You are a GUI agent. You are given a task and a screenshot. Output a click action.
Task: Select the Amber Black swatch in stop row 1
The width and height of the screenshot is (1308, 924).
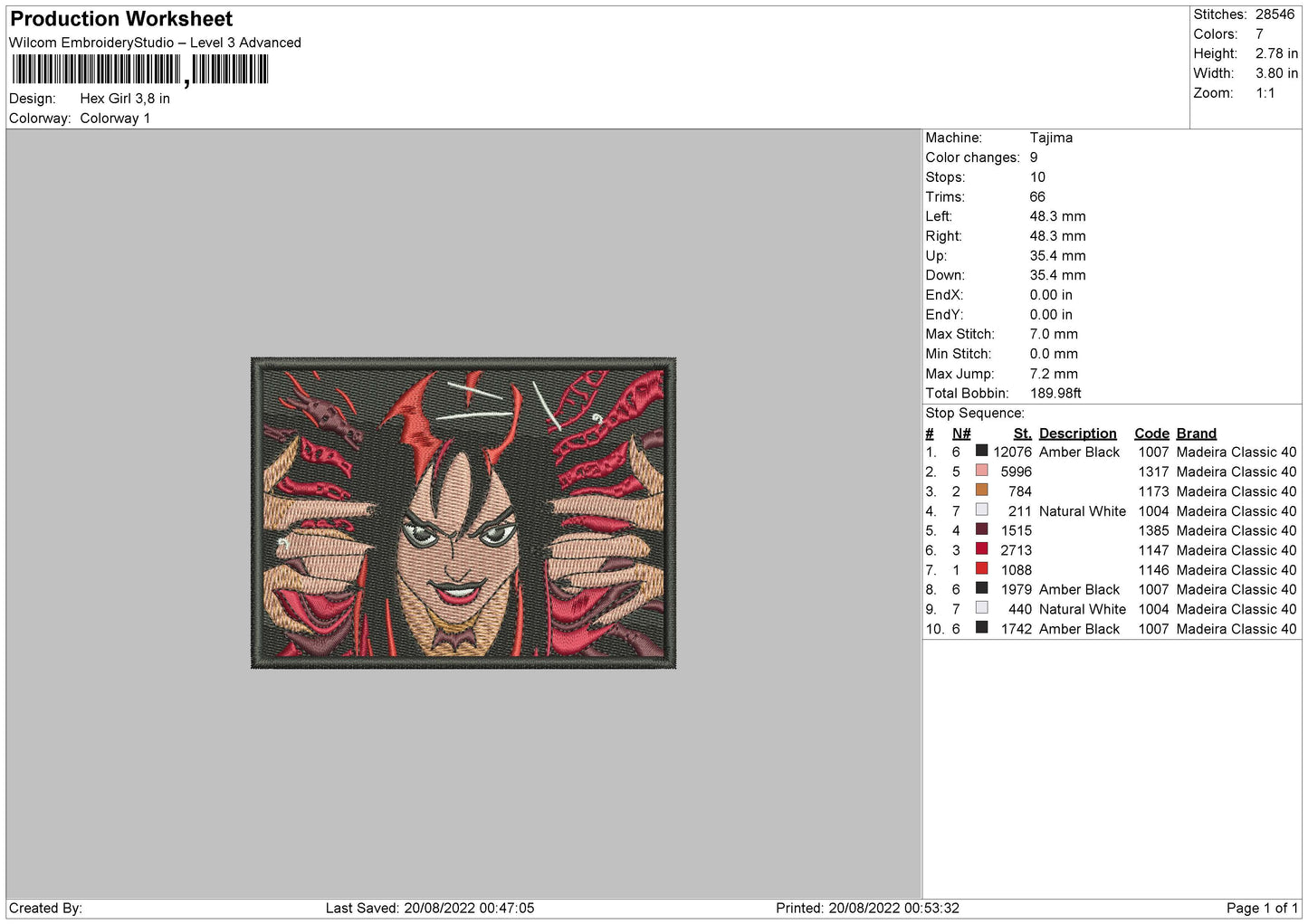coord(981,451)
